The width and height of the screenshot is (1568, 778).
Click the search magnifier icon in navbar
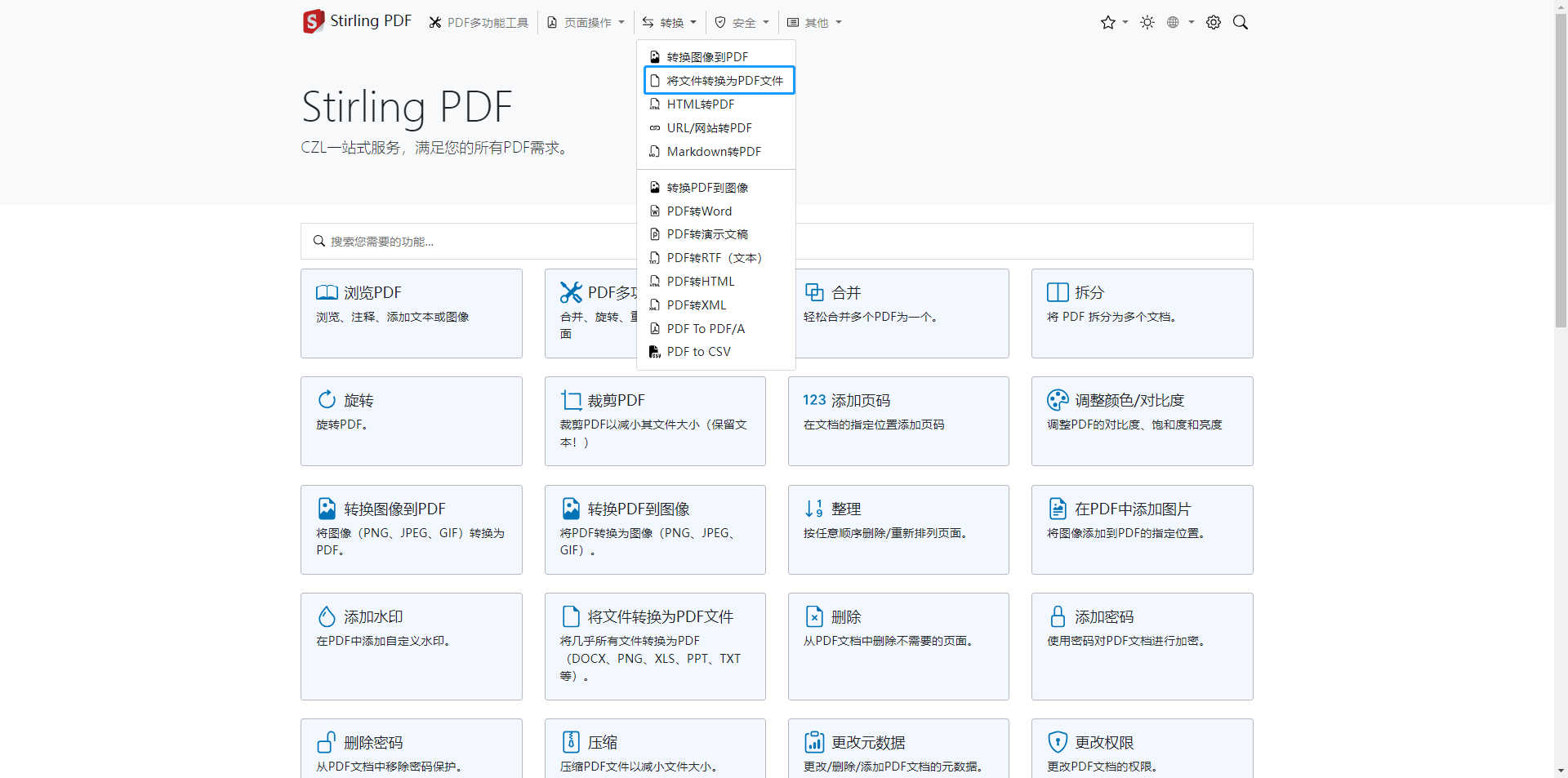click(x=1241, y=23)
